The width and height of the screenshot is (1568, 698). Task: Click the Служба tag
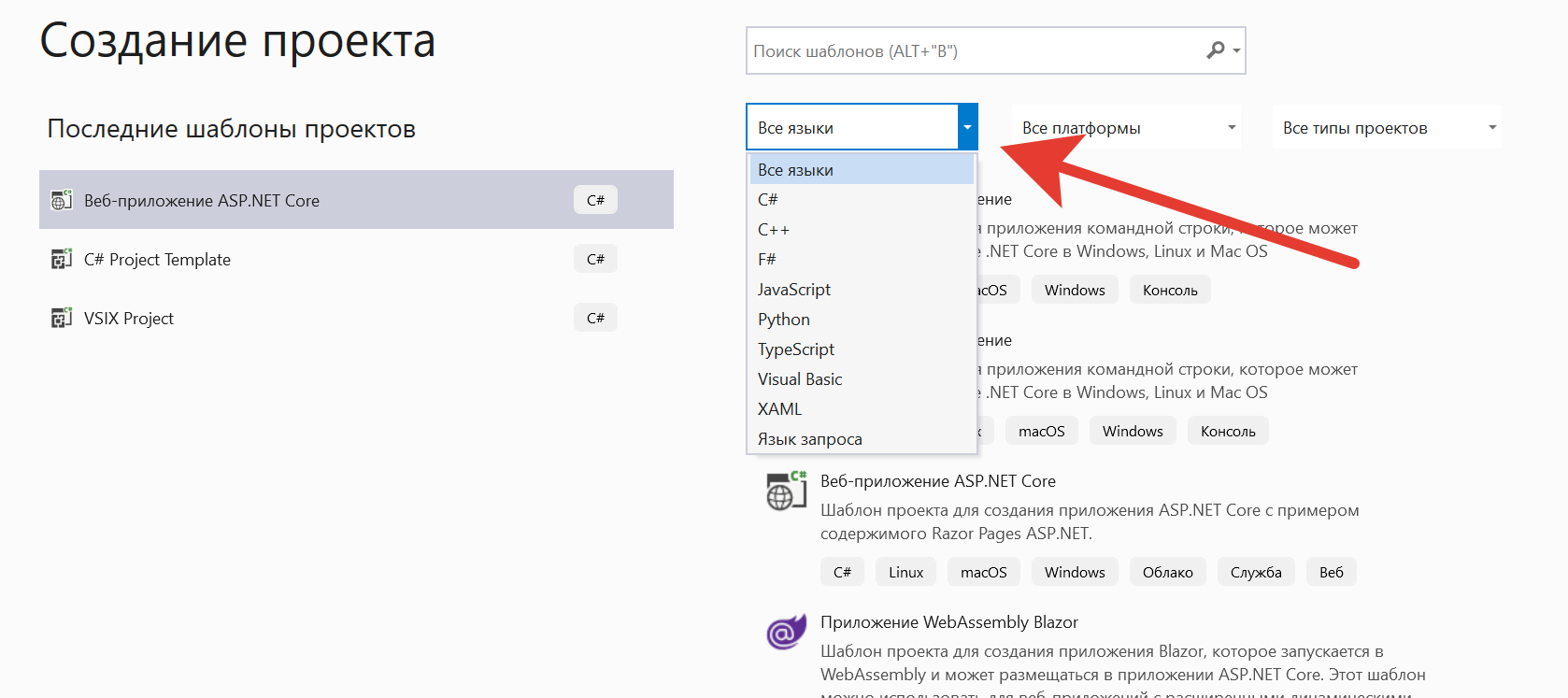pyautogui.click(x=1256, y=572)
